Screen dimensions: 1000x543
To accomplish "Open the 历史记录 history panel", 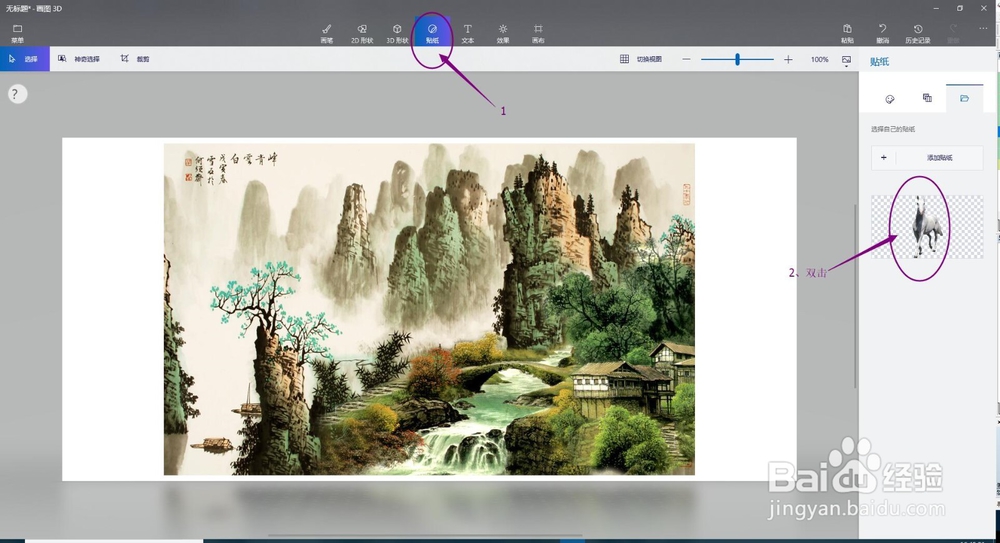I will coord(918,33).
